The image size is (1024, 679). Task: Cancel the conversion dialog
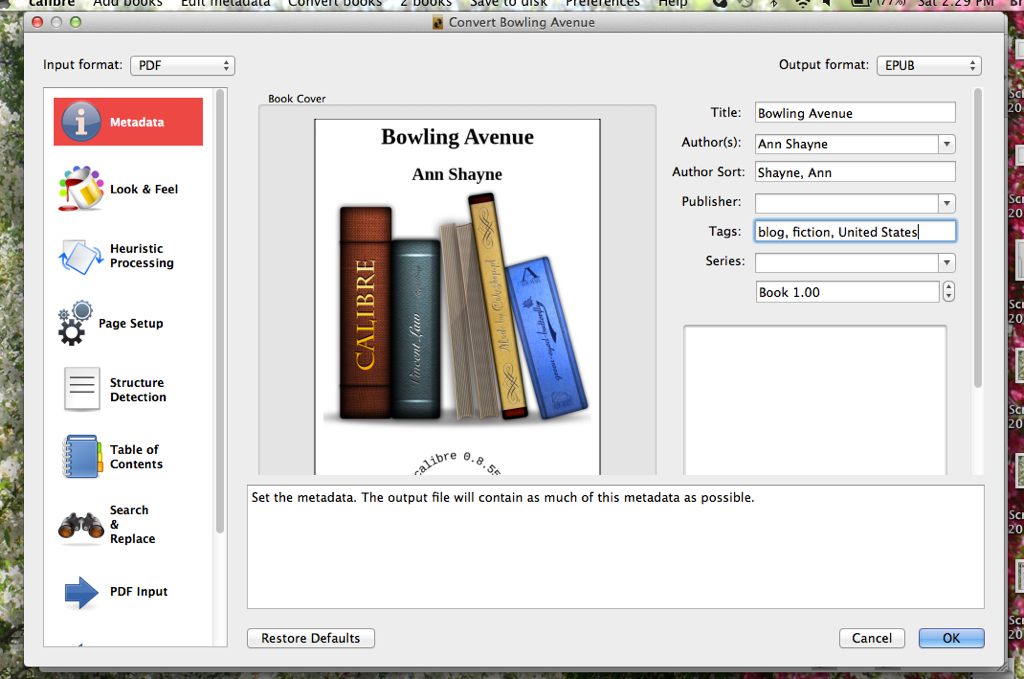point(872,638)
